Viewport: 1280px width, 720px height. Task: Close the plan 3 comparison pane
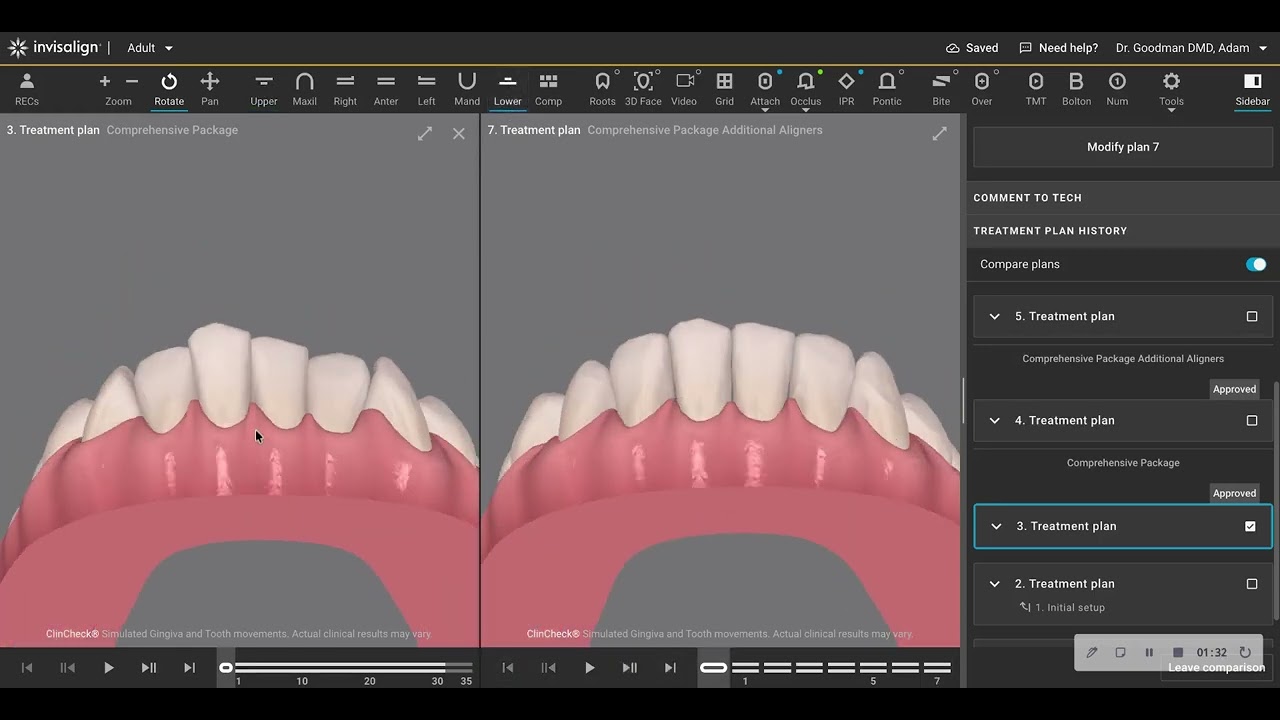click(x=459, y=133)
